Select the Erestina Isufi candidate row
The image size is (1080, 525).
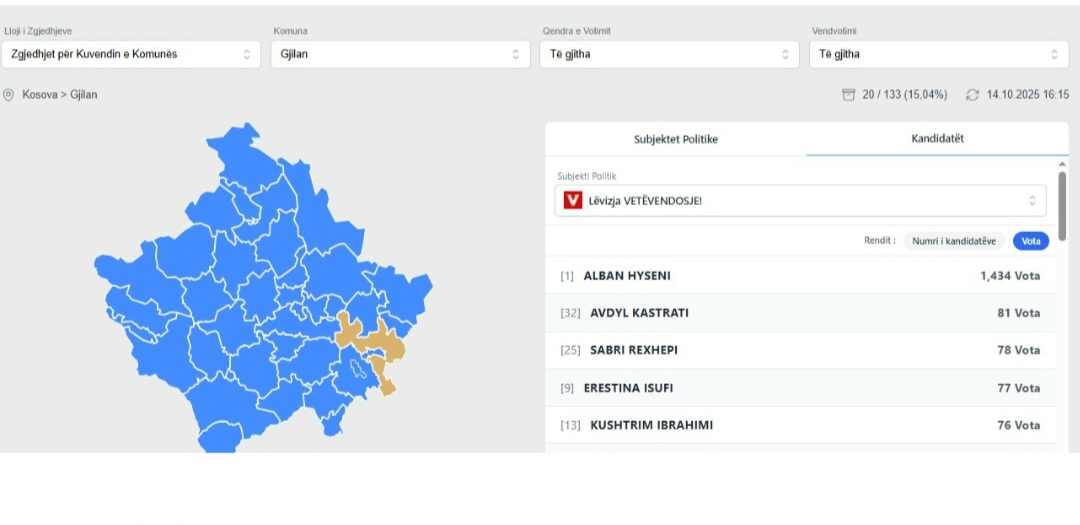pos(800,388)
